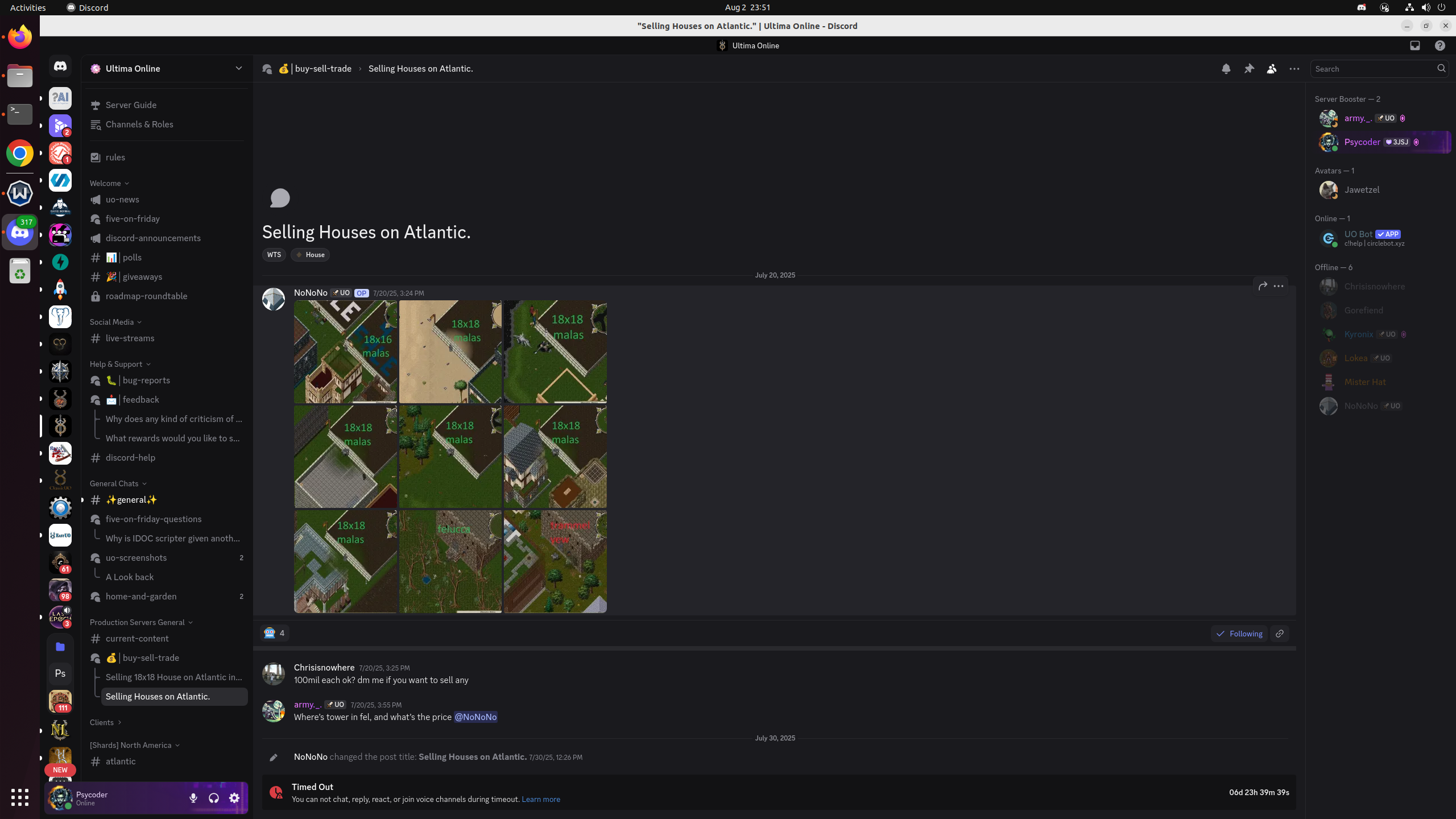The height and width of the screenshot is (819, 1456).
Task: Open the live-streams channel
Action: 167,338
